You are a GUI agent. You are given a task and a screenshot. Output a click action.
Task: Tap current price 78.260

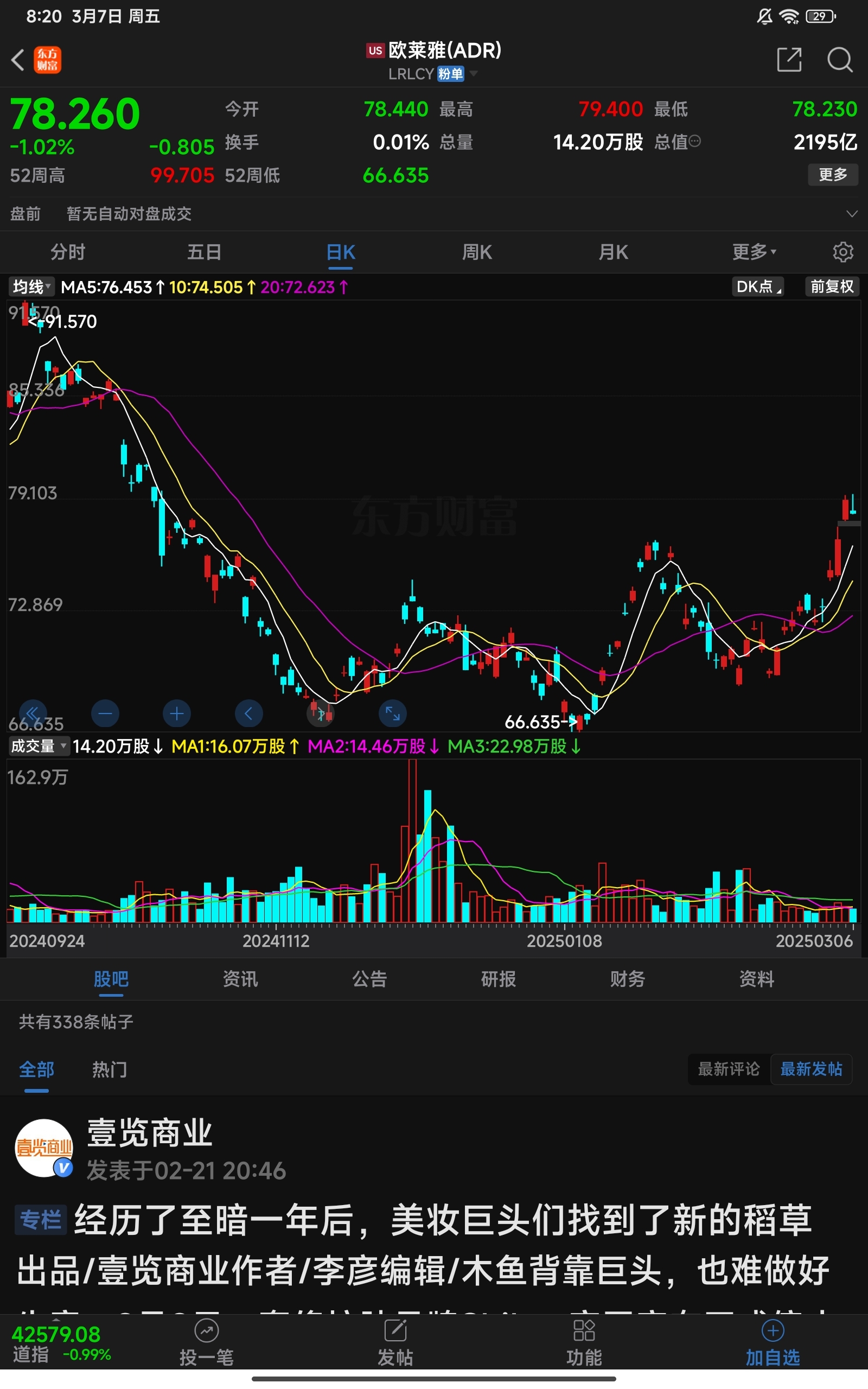pyautogui.click(x=75, y=113)
